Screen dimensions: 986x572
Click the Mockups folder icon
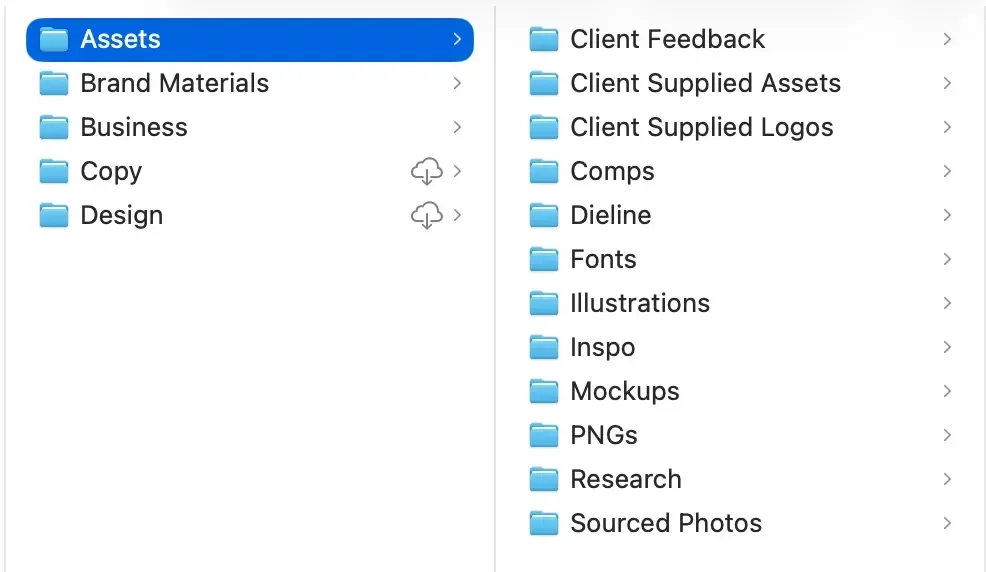click(x=543, y=391)
